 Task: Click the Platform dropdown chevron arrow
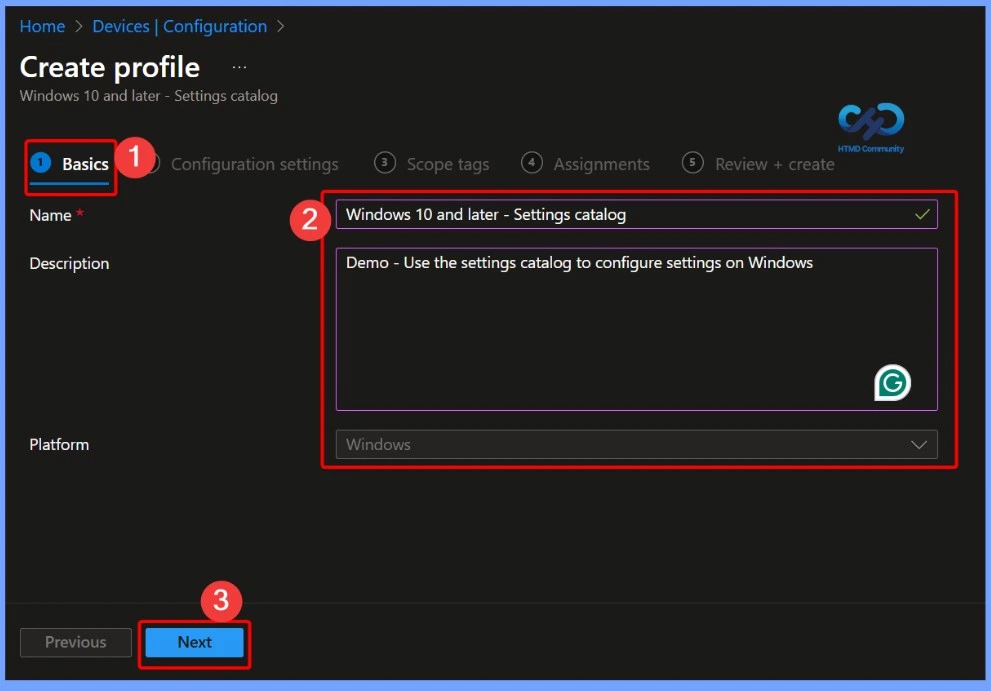pyautogui.click(x=919, y=444)
